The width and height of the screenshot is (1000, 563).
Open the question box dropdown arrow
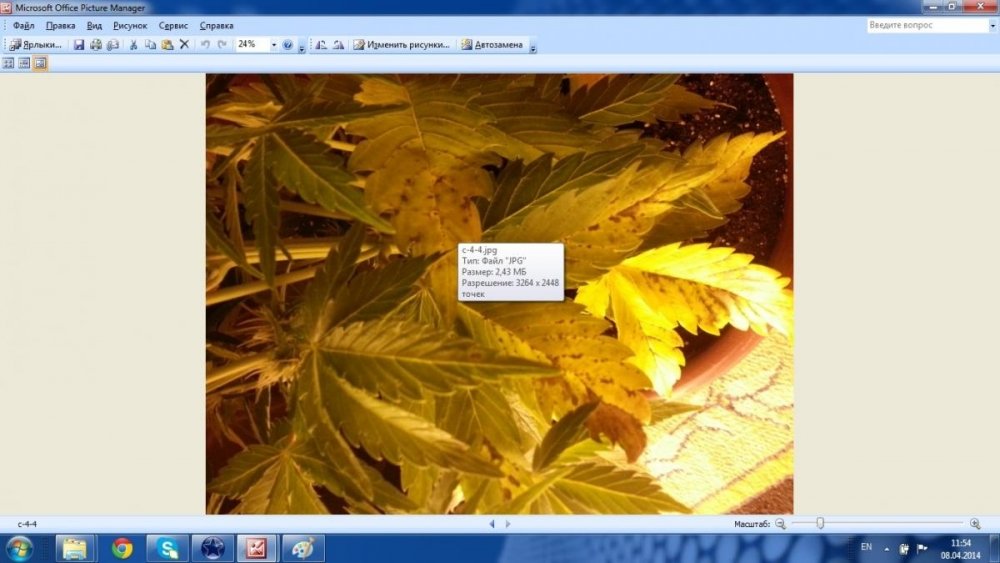coord(992,26)
